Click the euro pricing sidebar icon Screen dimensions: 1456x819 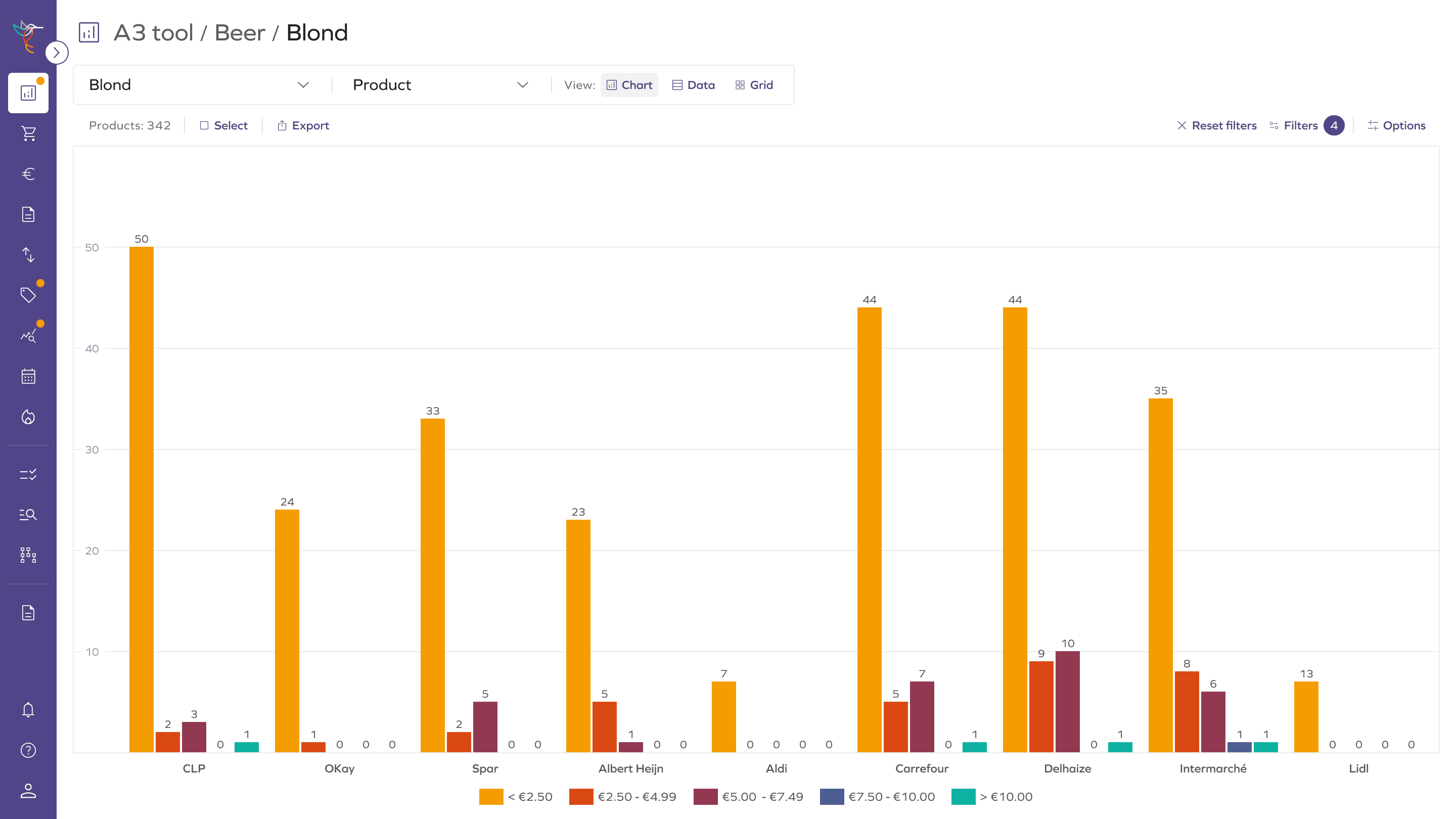(x=28, y=174)
